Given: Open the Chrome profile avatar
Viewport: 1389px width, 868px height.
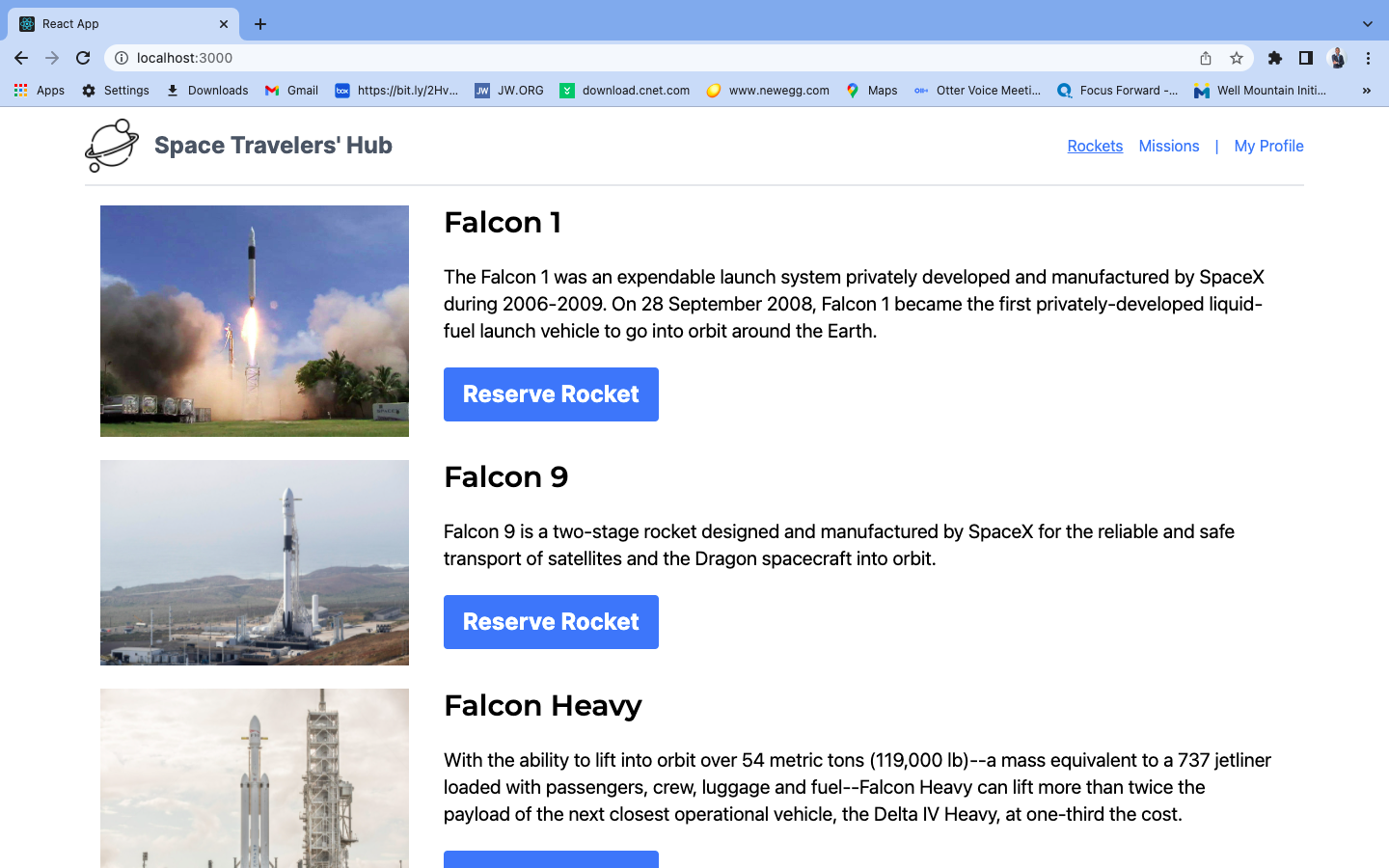Looking at the screenshot, I should point(1337,58).
